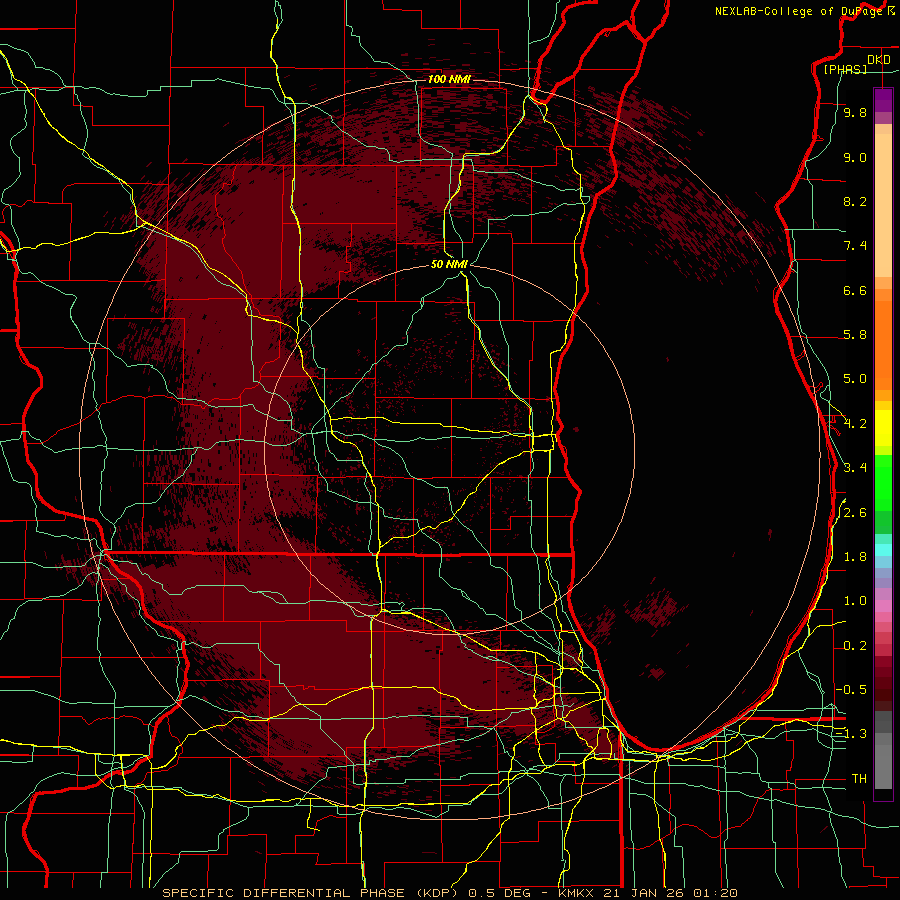Click the 5.8 value on the color scale
The image size is (900, 900).
pos(855,335)
